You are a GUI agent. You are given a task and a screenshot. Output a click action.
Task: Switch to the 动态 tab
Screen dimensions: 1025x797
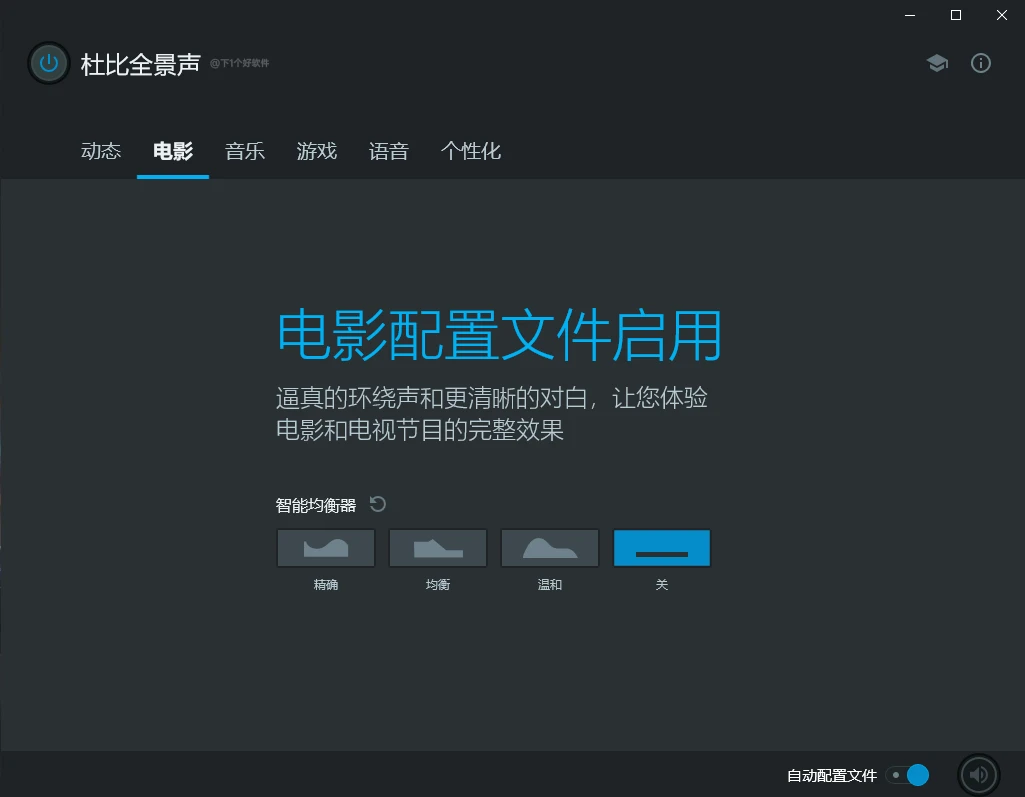tap(101, 151)
